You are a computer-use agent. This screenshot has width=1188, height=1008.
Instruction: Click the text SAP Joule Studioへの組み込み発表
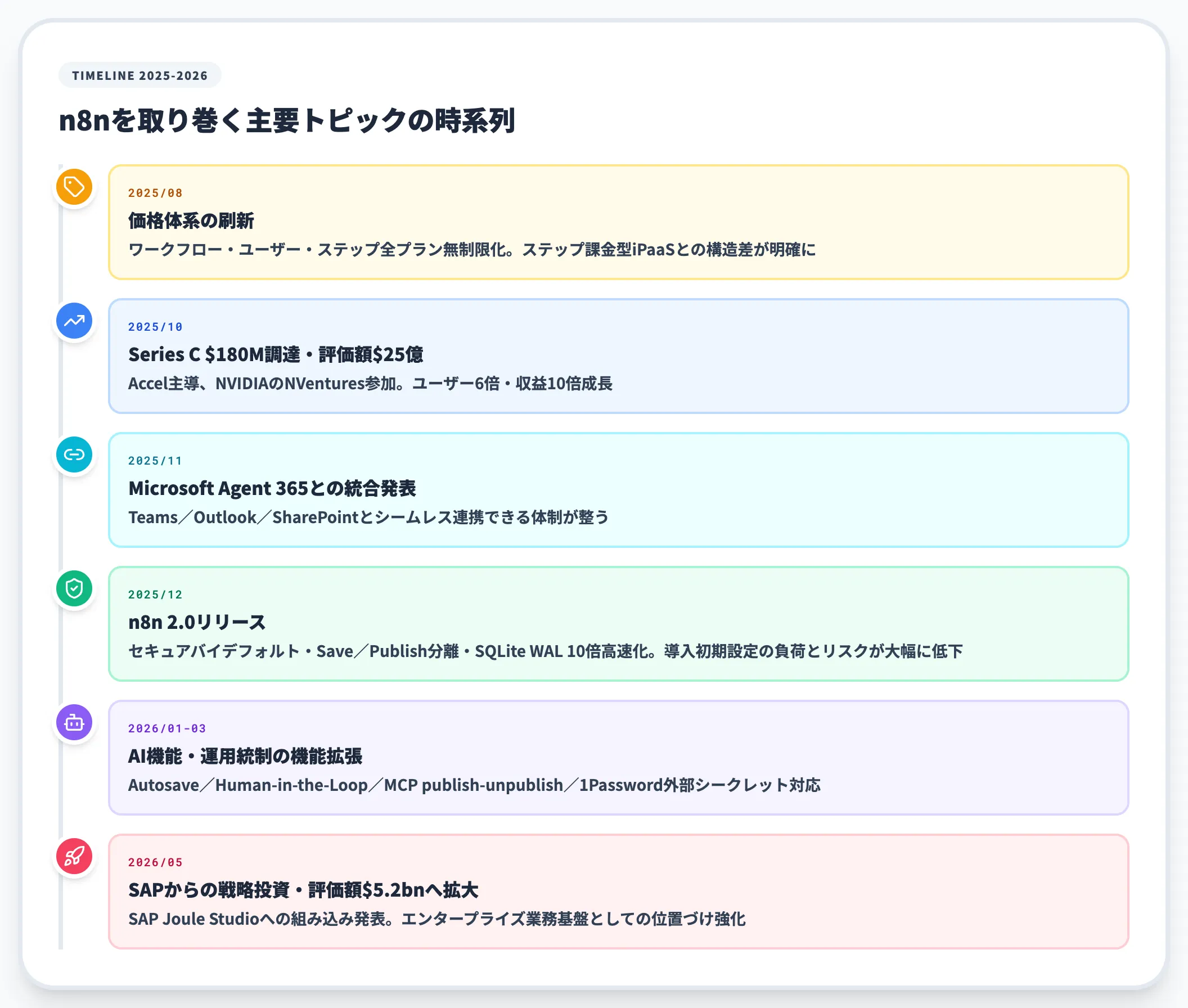(260, 919)
